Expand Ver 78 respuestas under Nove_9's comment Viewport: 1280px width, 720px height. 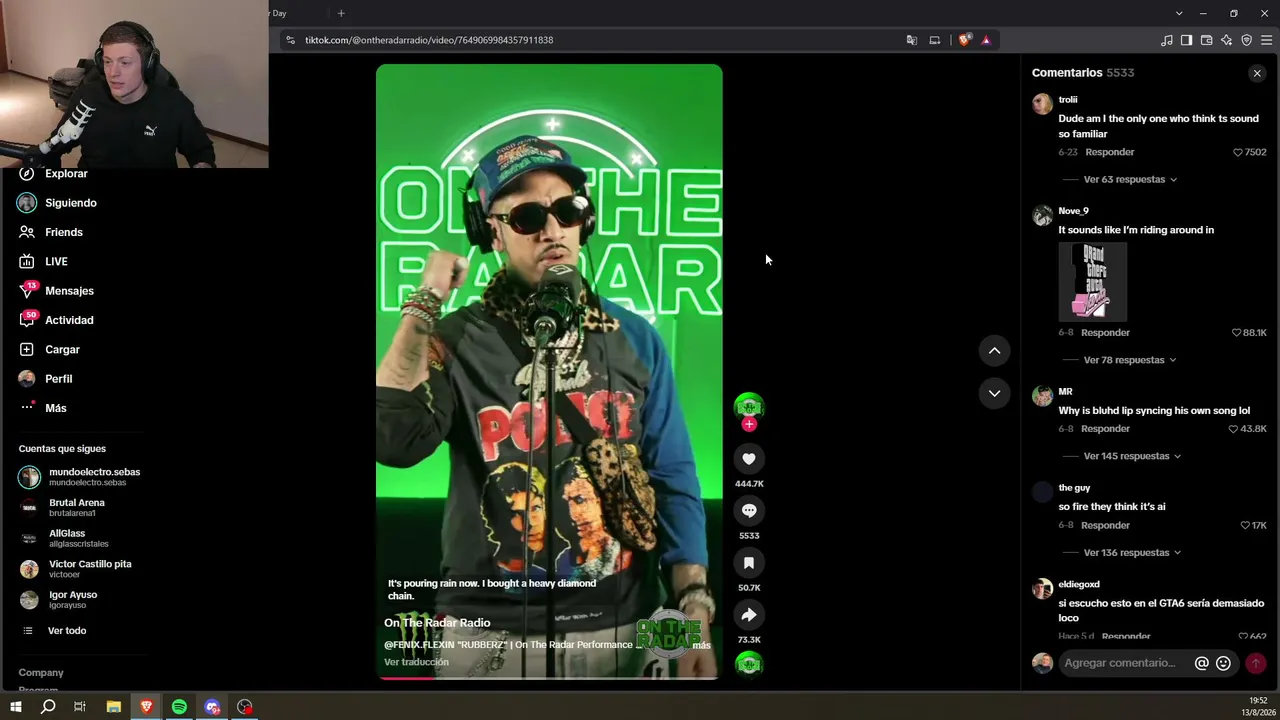[x=1130, y=360]
